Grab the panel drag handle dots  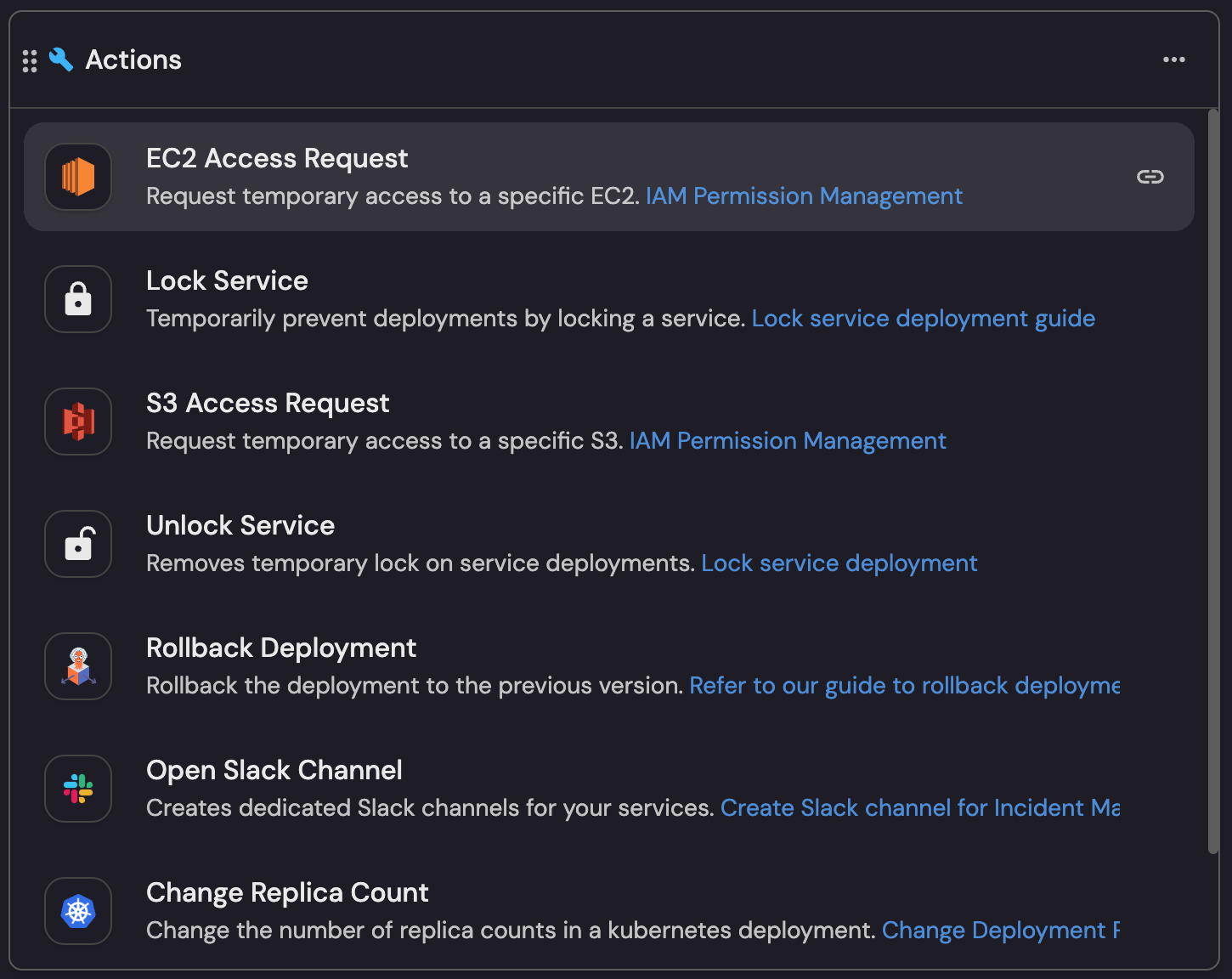(x=30, y=60)
